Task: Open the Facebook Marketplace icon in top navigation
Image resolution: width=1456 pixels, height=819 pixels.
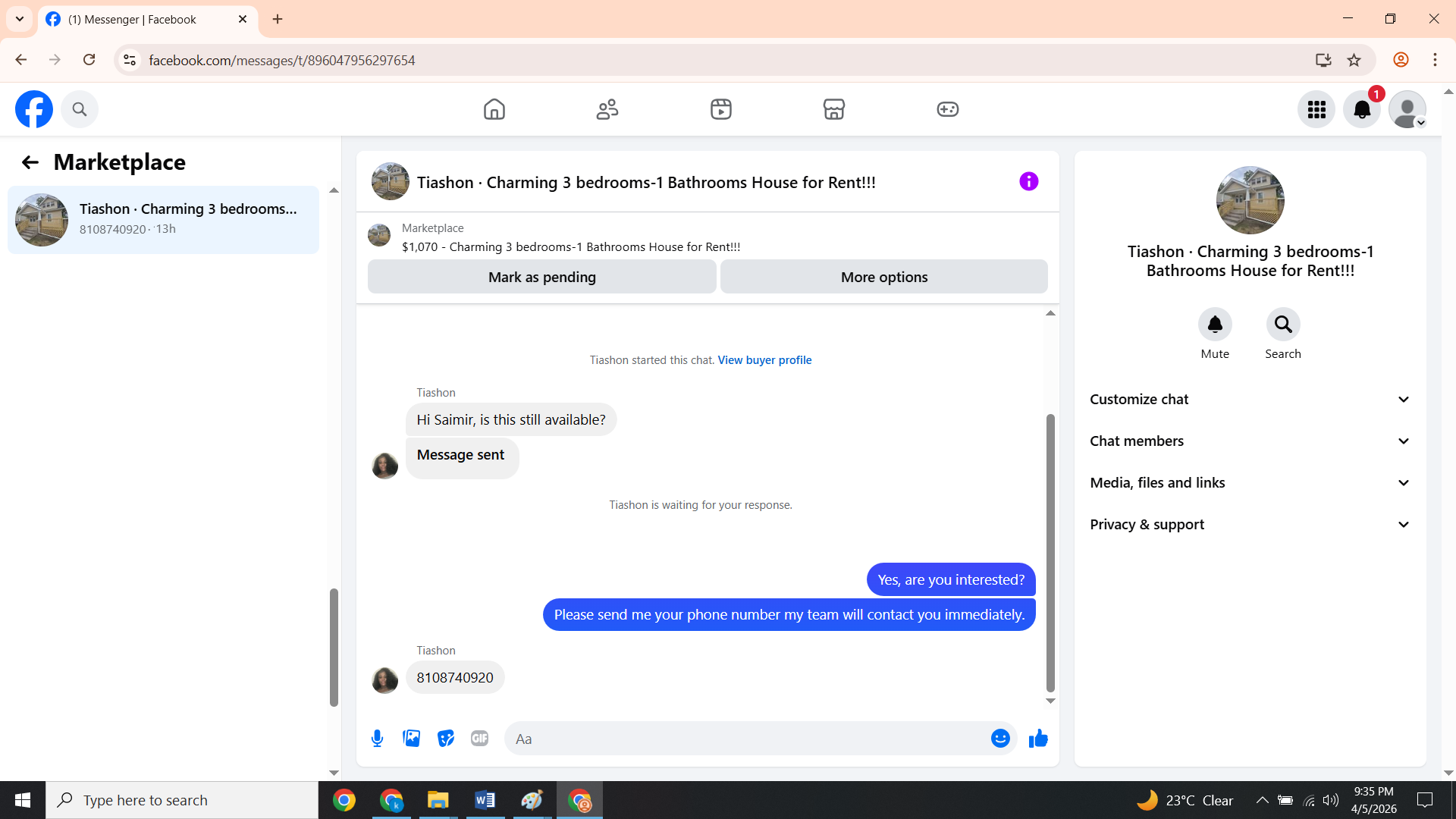Action: click(833, 109)
